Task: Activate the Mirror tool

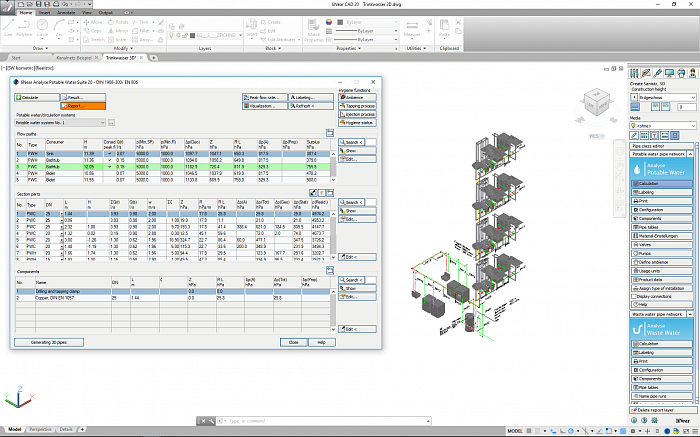Action: coord(118,31)
